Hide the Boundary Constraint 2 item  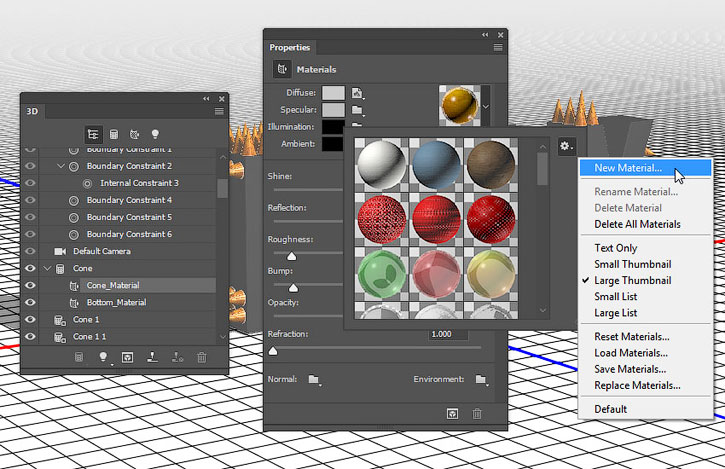tap(30, 166)
